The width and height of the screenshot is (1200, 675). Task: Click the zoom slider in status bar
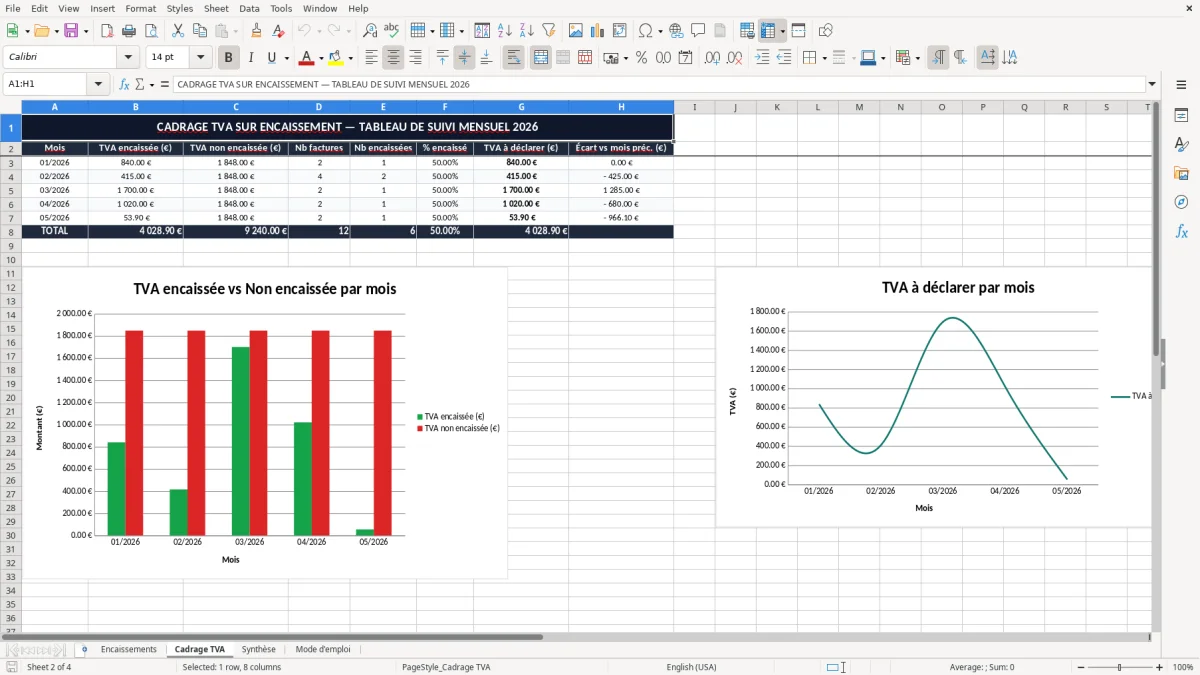point(1120,667)
